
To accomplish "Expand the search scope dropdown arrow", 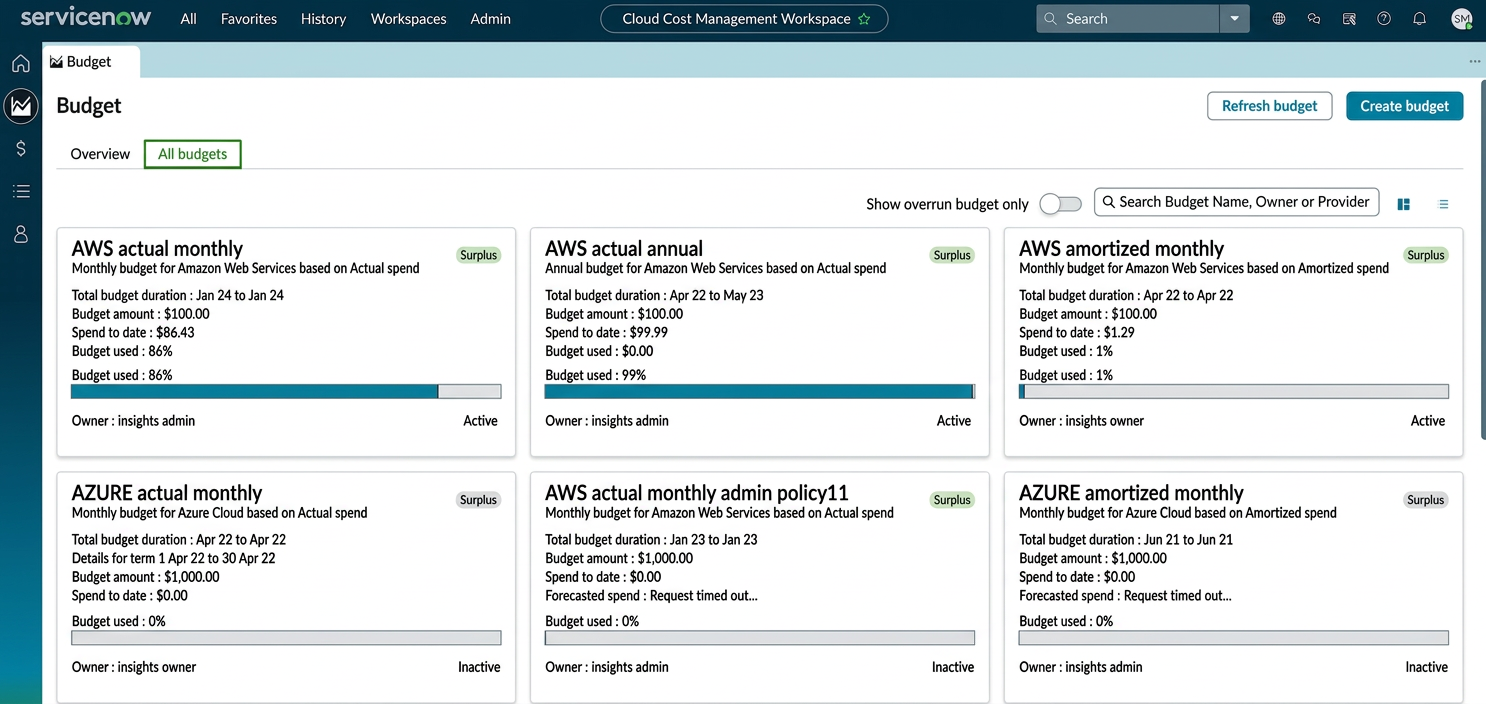I will (x=1234, y=18).
